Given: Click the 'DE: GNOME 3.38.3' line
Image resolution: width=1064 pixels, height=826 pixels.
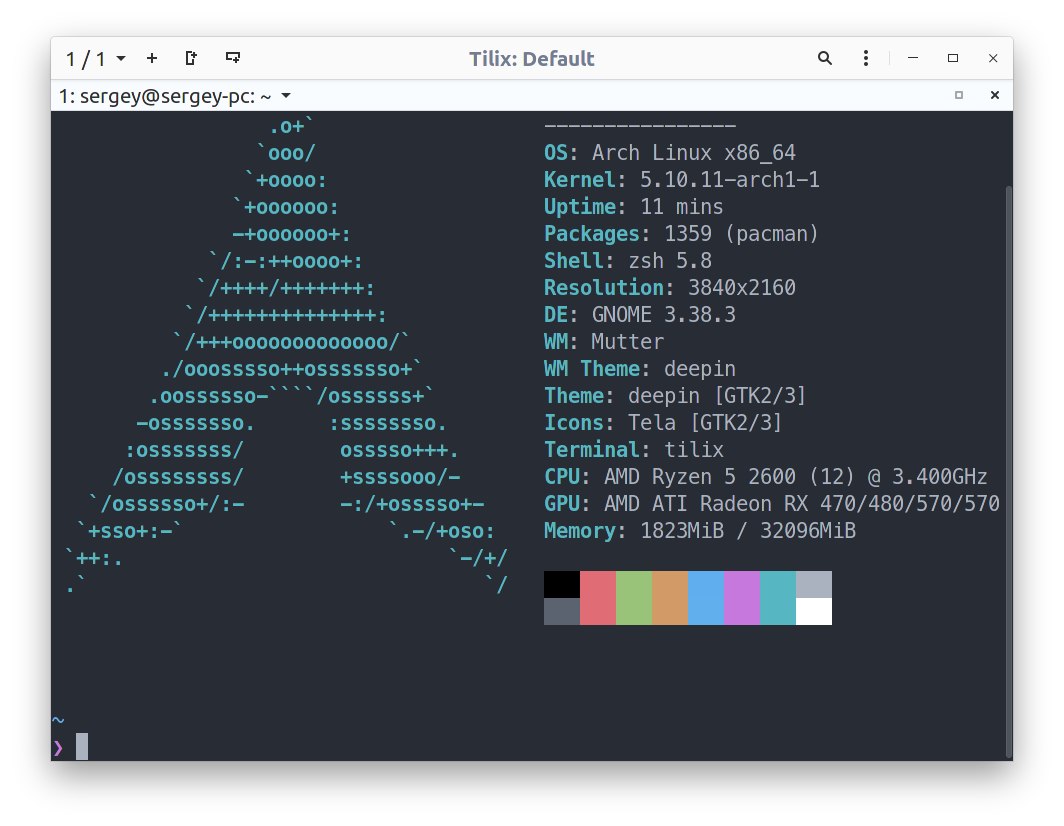Looking at the screenshot, I should [639, 315].
